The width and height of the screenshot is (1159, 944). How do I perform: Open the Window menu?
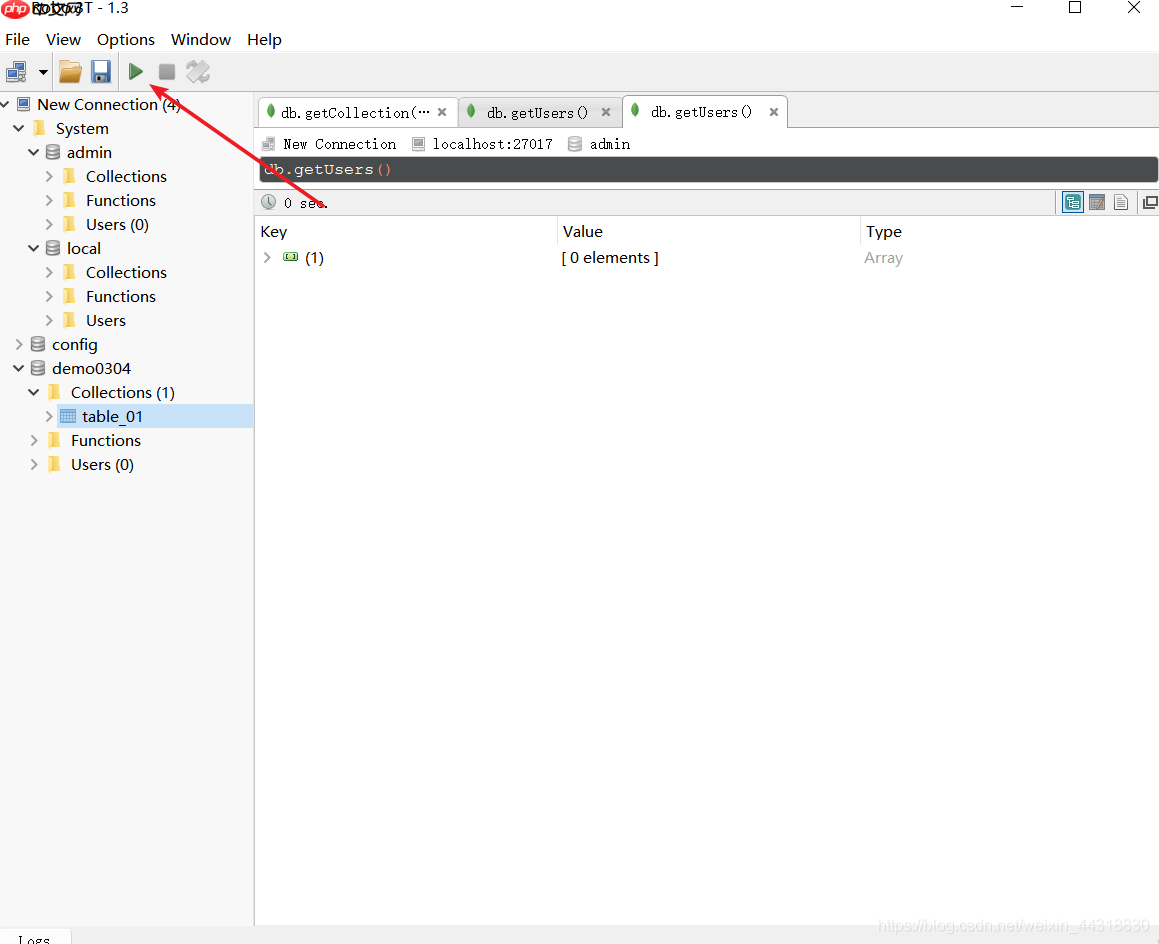tap(200, 39)
